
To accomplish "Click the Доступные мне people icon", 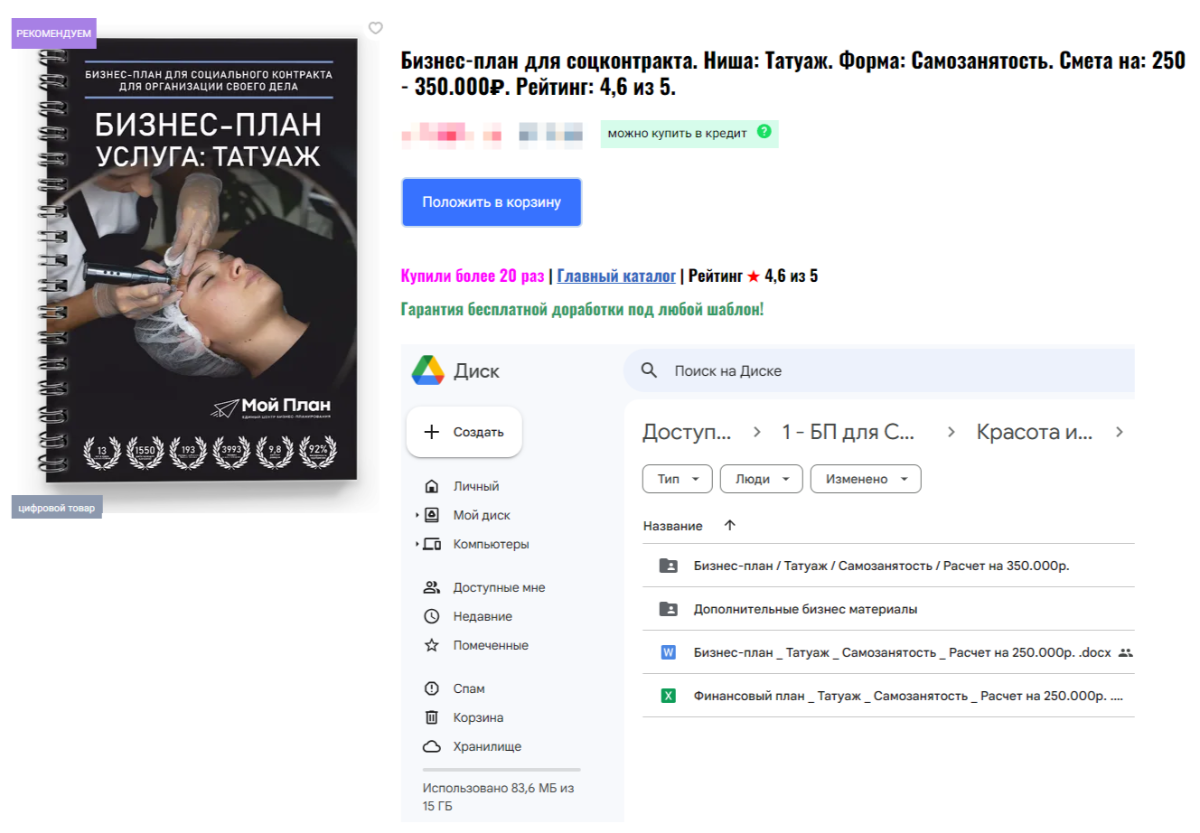I will pos(432,588).
